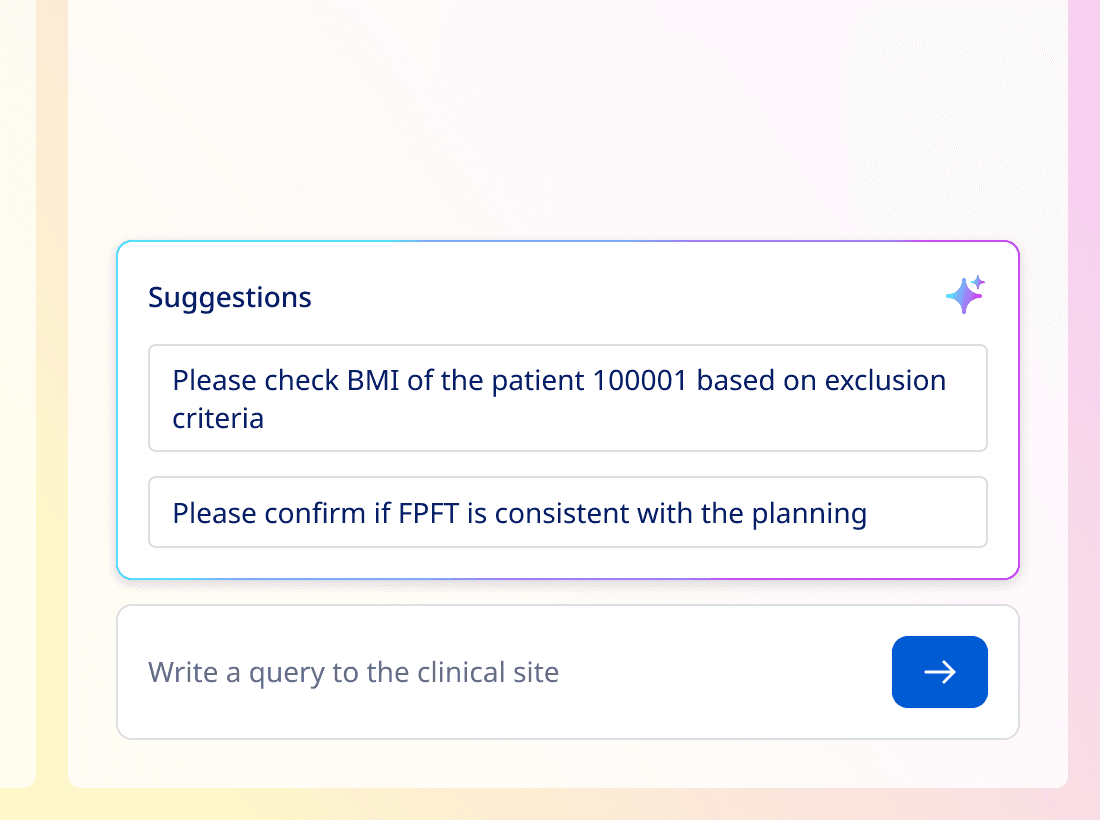Select the BMI patient 100001 suggestion
The image size is (1100, 820).
[567, 398]
